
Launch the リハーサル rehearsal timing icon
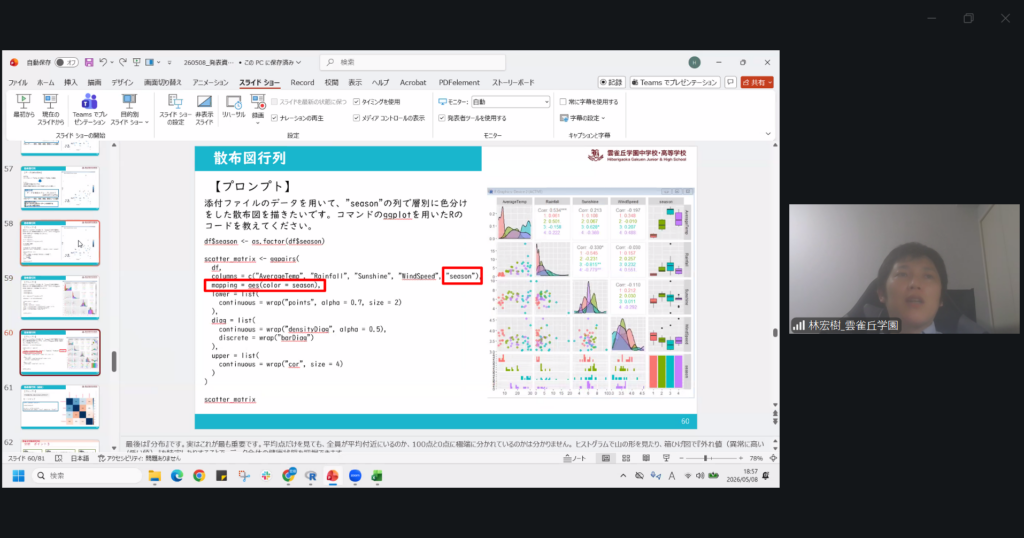click(233, 106)
